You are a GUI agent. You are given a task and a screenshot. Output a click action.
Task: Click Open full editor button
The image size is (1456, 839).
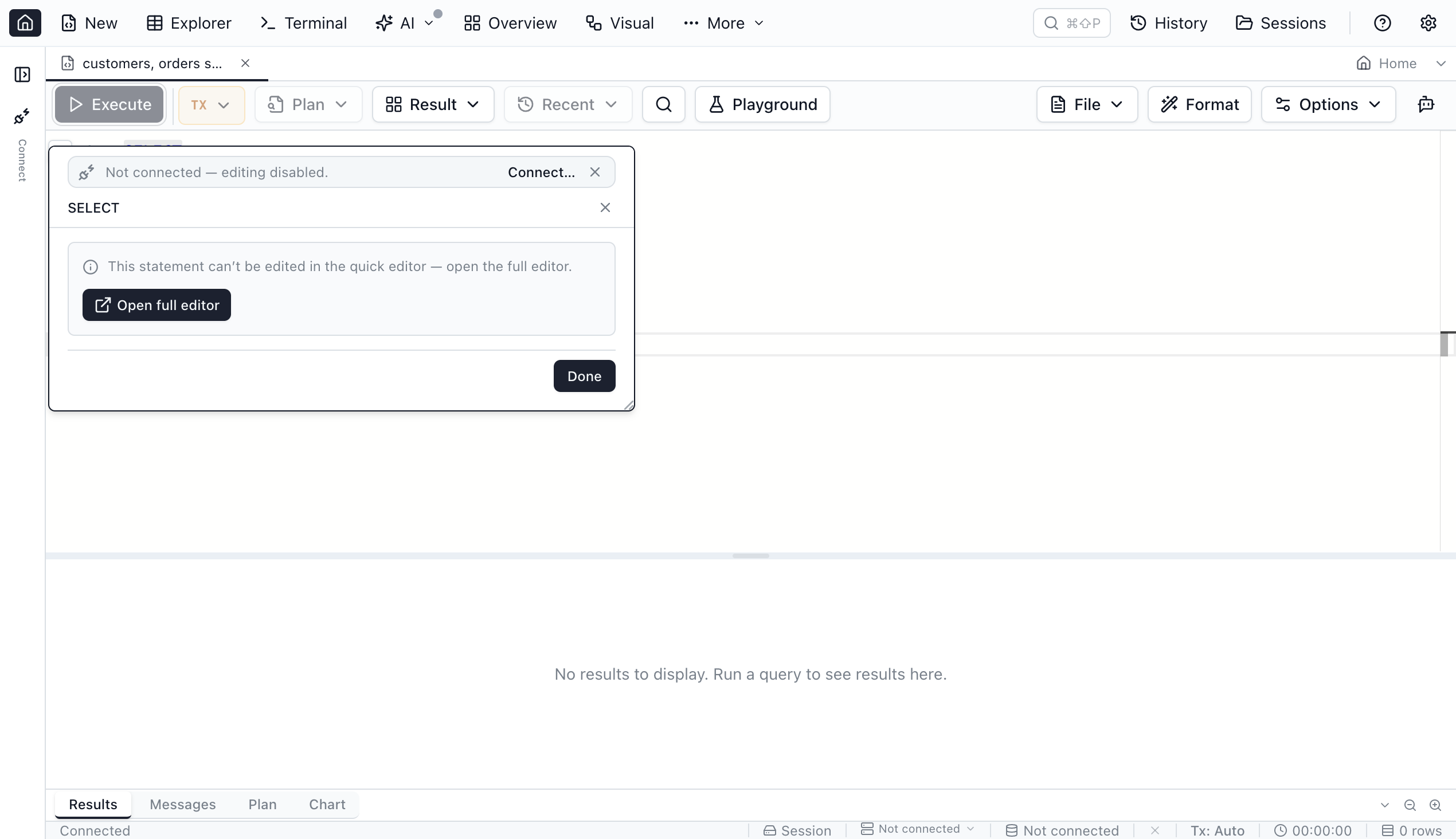156,305
